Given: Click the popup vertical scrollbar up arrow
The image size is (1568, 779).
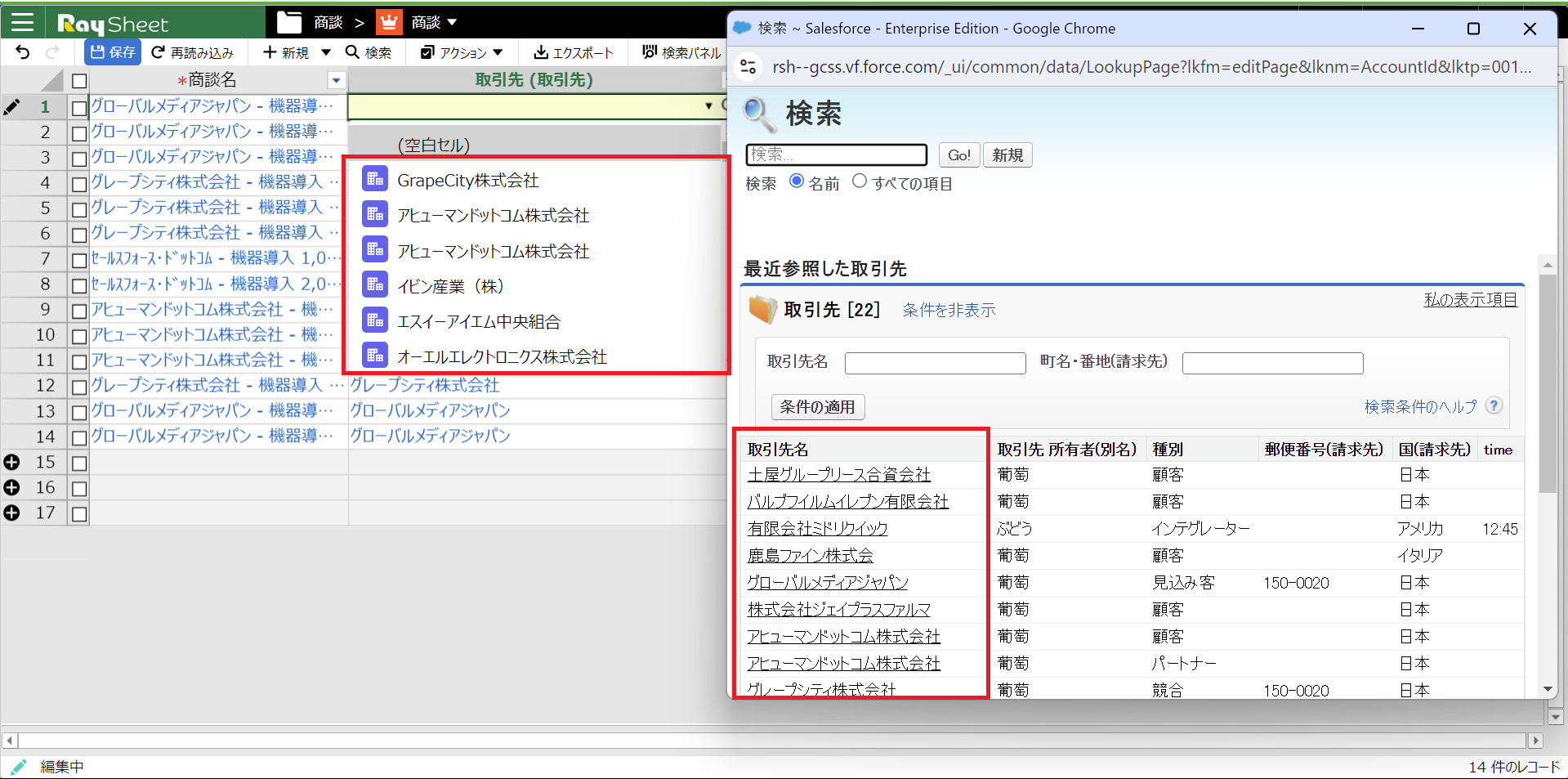Looking at the screenshot, I should (1548, 265).
